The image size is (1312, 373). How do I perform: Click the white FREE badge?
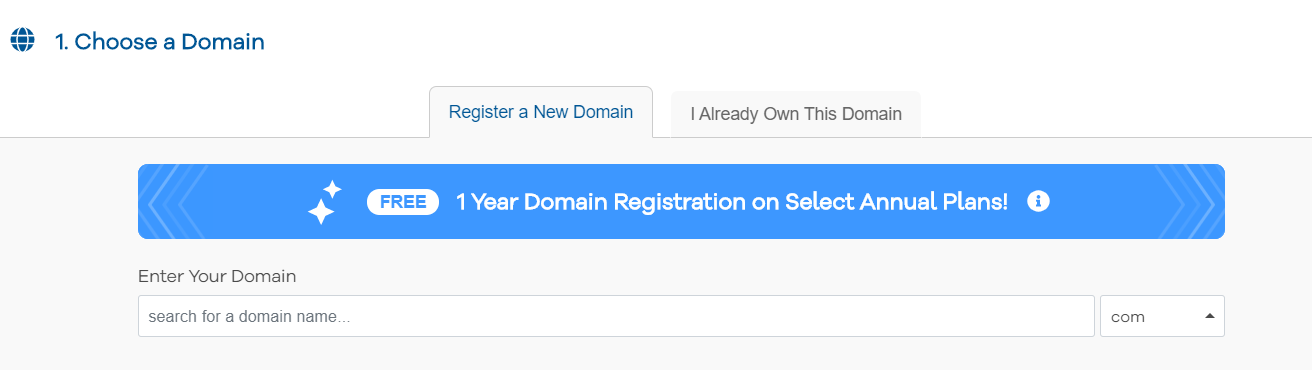click(403, 202)
